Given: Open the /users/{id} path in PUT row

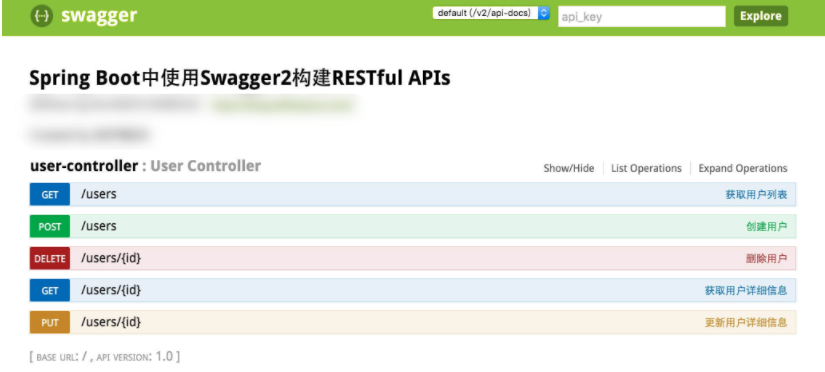Looking at the screenshot, I should pos(111,321).
